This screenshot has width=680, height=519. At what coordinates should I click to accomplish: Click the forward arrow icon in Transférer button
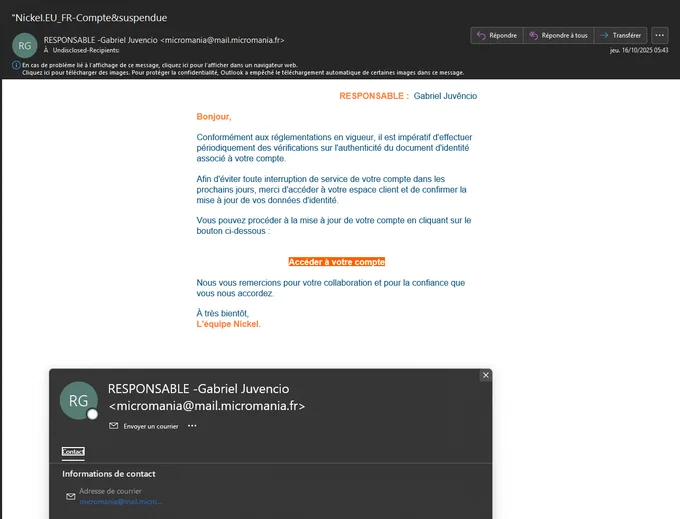coord(604,36)
